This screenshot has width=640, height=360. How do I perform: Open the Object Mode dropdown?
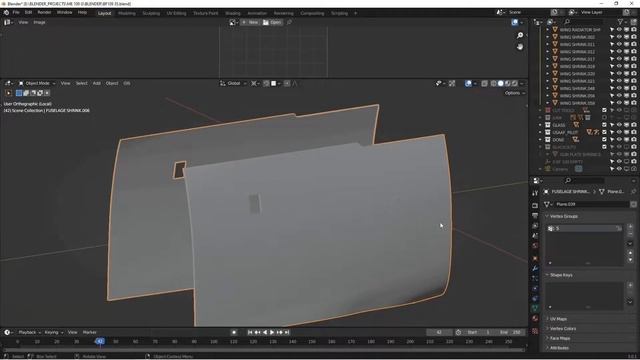coord(37,83)
